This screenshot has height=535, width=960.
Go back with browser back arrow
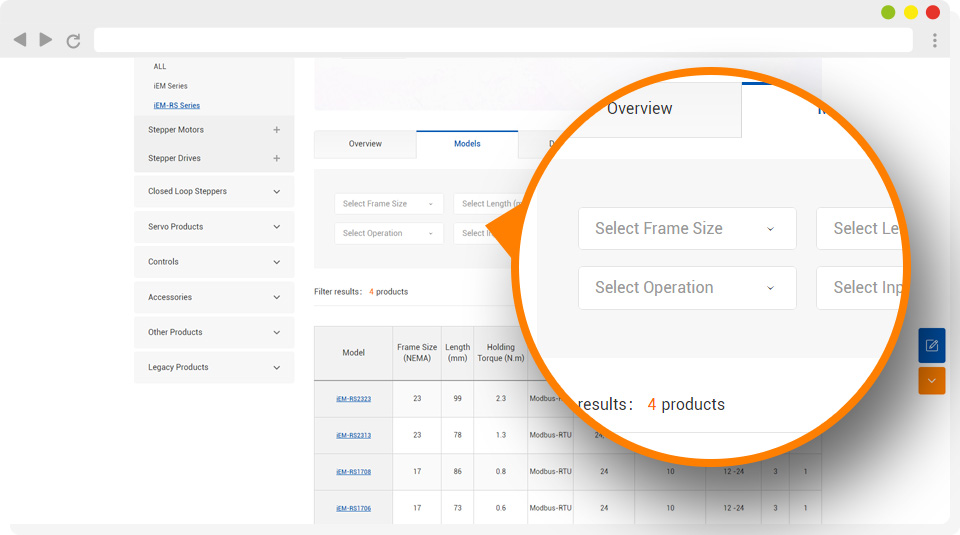(x=20, y=40)
